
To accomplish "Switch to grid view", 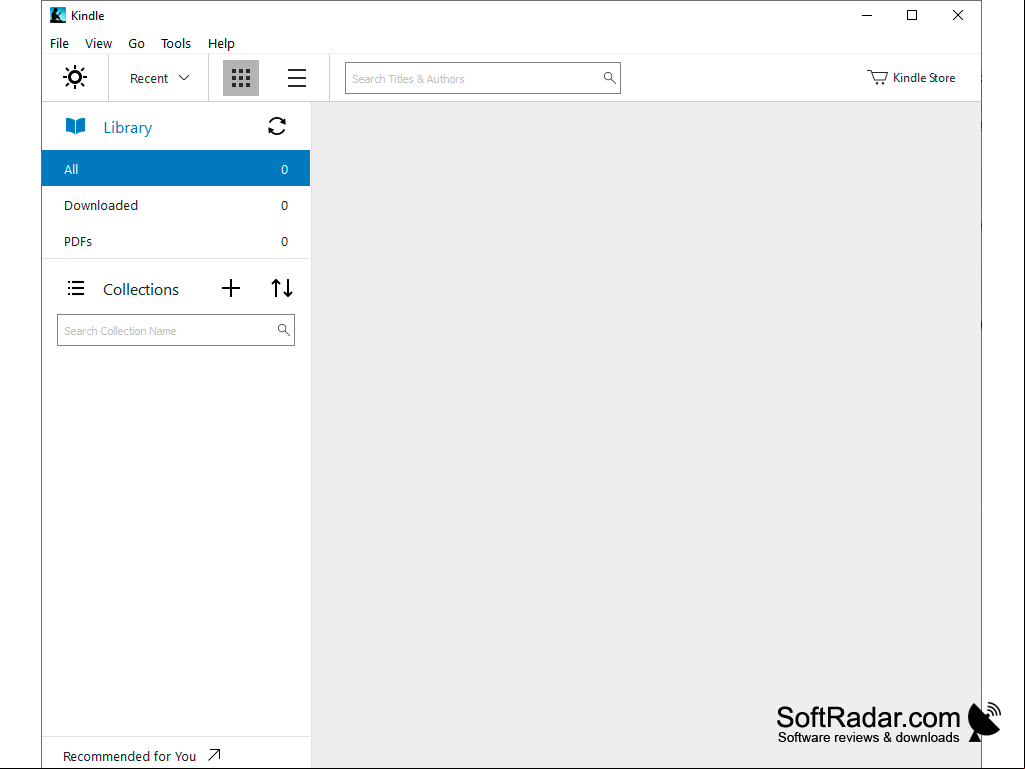I will (x=241, y=78).
